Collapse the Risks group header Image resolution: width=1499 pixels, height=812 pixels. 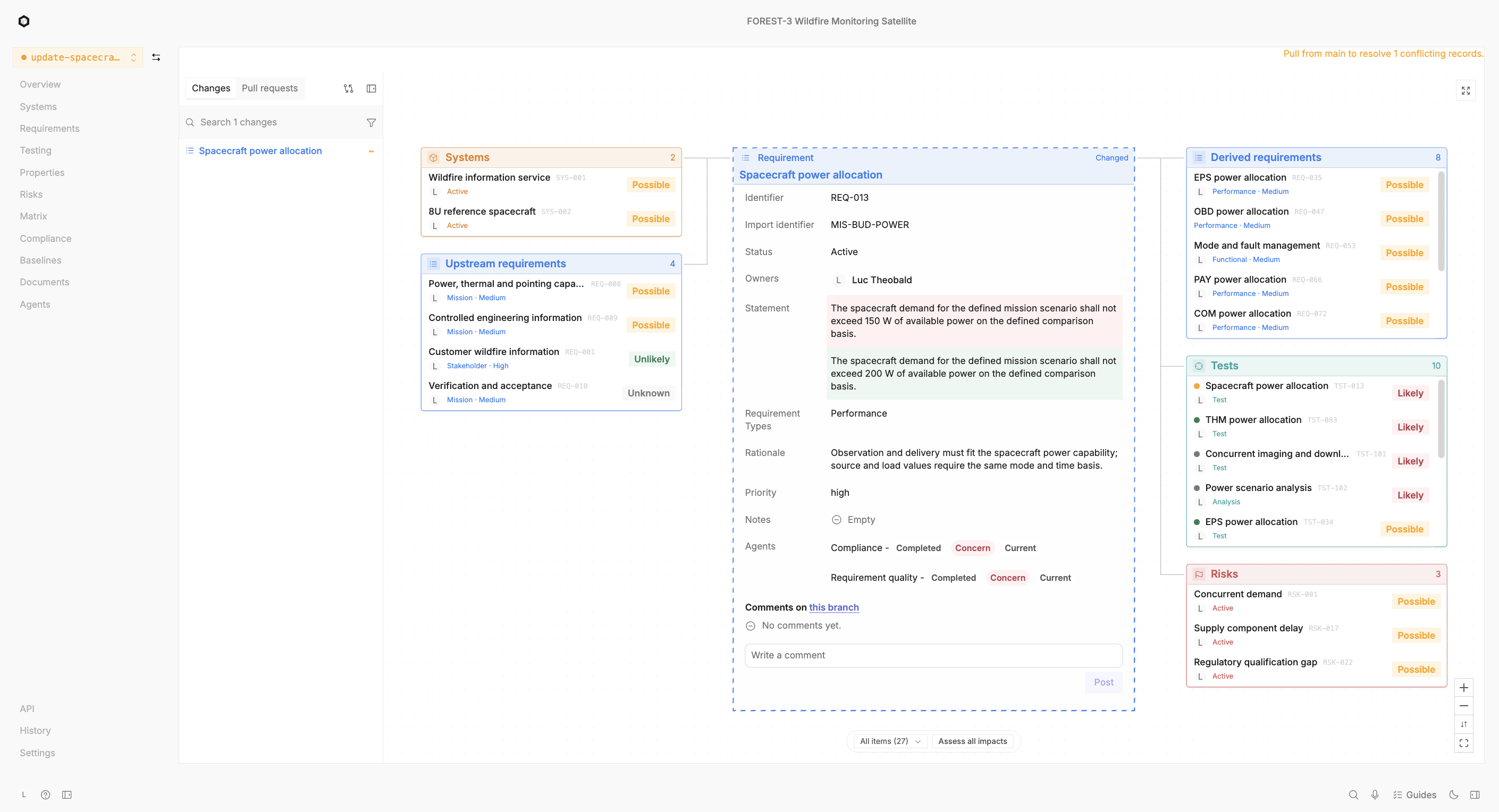pos(1316,574)
